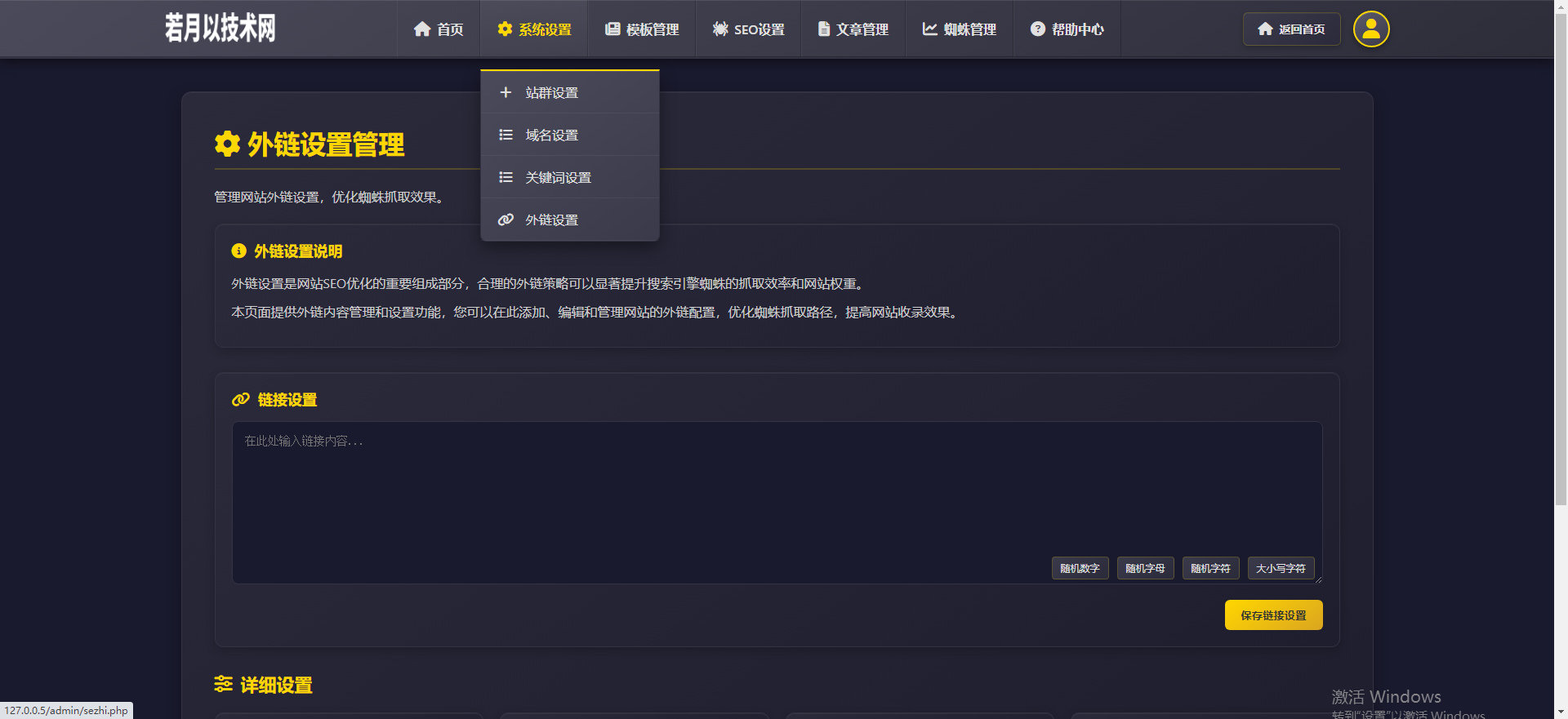1568x719 pixels.
Task: Click the chart icon for 蜘蛛管理
Action: [929, 29]
